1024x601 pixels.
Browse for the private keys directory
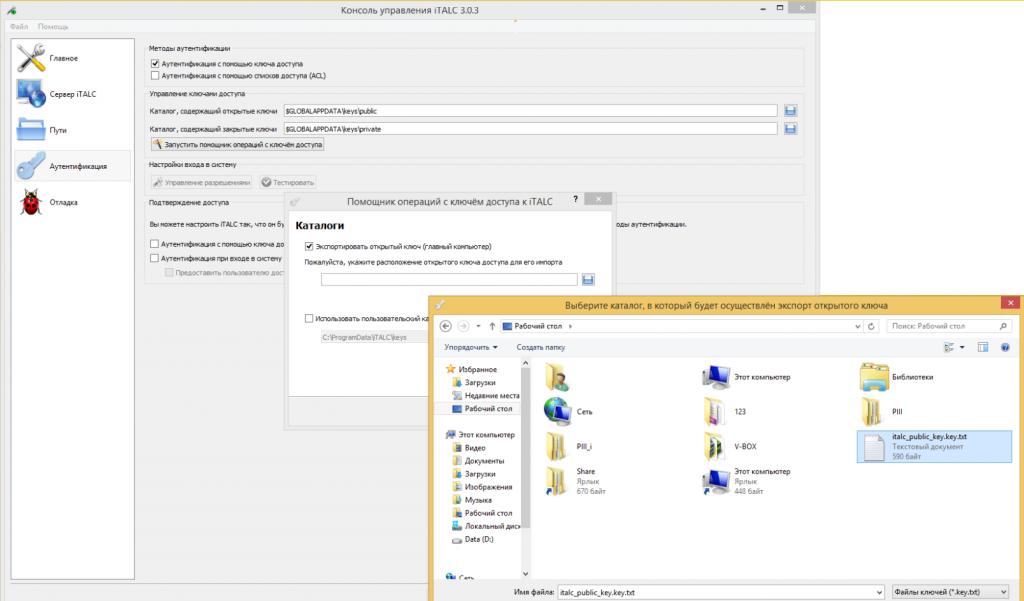pyautogui.click(x=790, y=129)
